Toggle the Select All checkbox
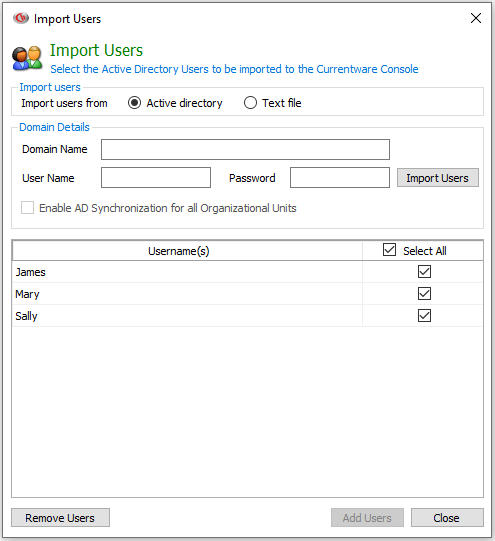Image resolution: width=495 pixels, height=541 pixels. pyautogui.click(x=389, y=250)
